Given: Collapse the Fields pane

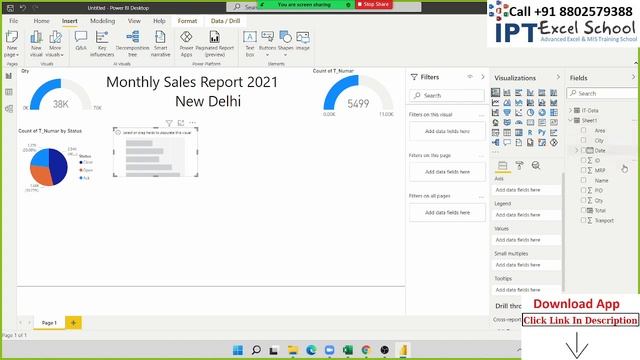Looking at the screenshot, I should pyautogui.click(x=633, y=77).
